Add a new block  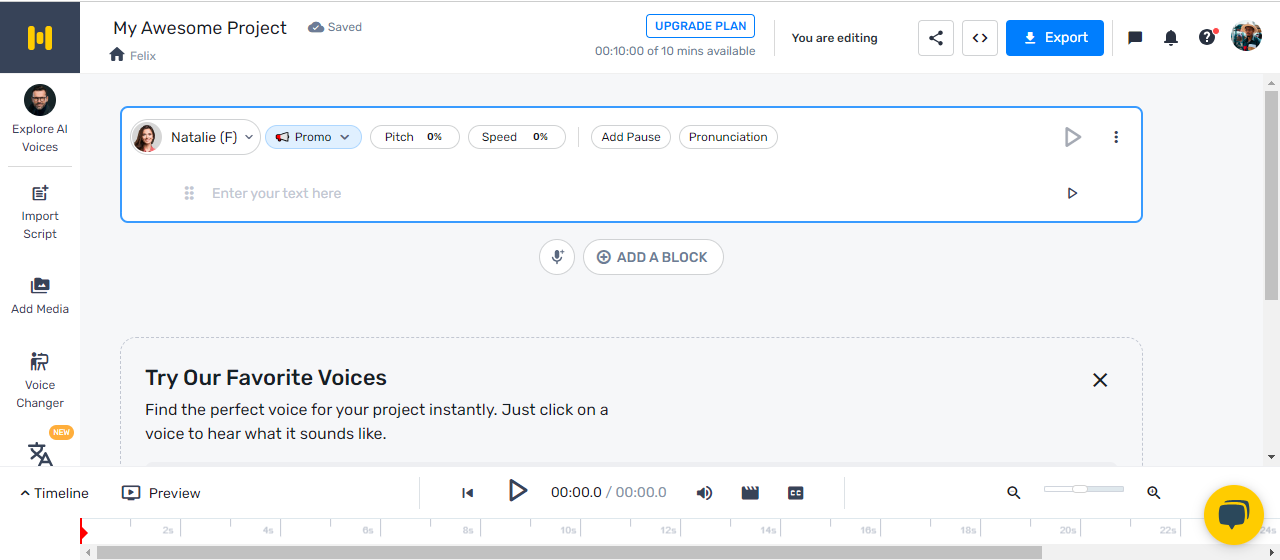pyautogui.click(x=653, y=257)
